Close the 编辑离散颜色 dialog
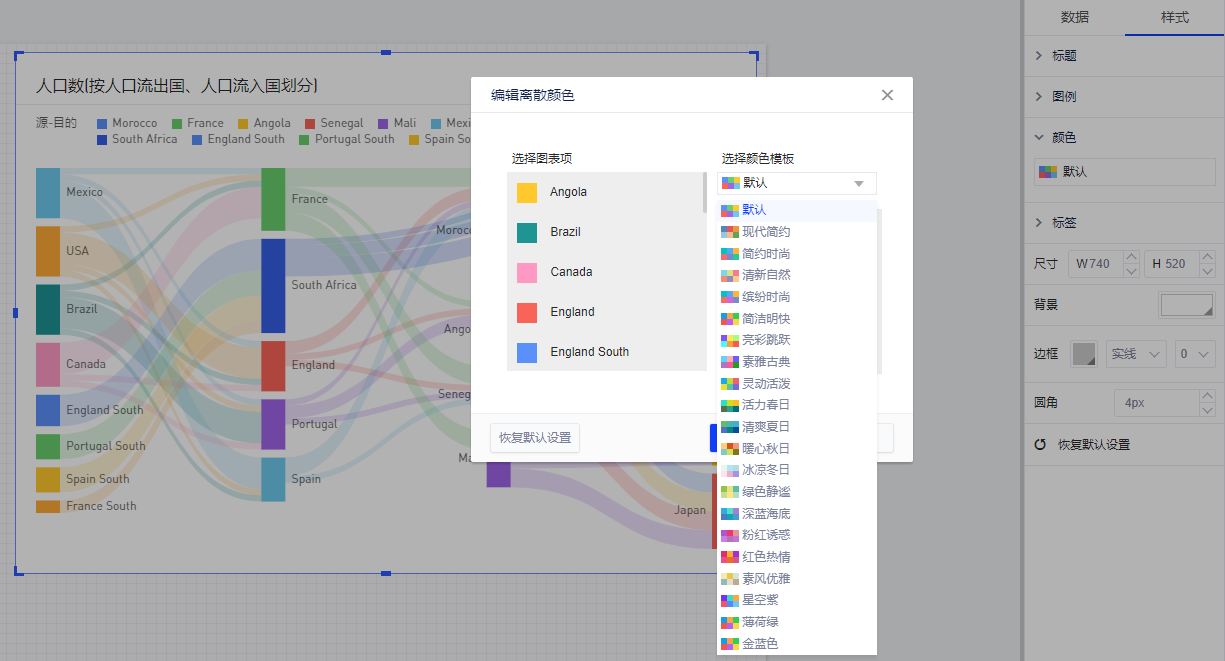The height and width of the screenshot is (661, 1225). (x=887, y=95)
